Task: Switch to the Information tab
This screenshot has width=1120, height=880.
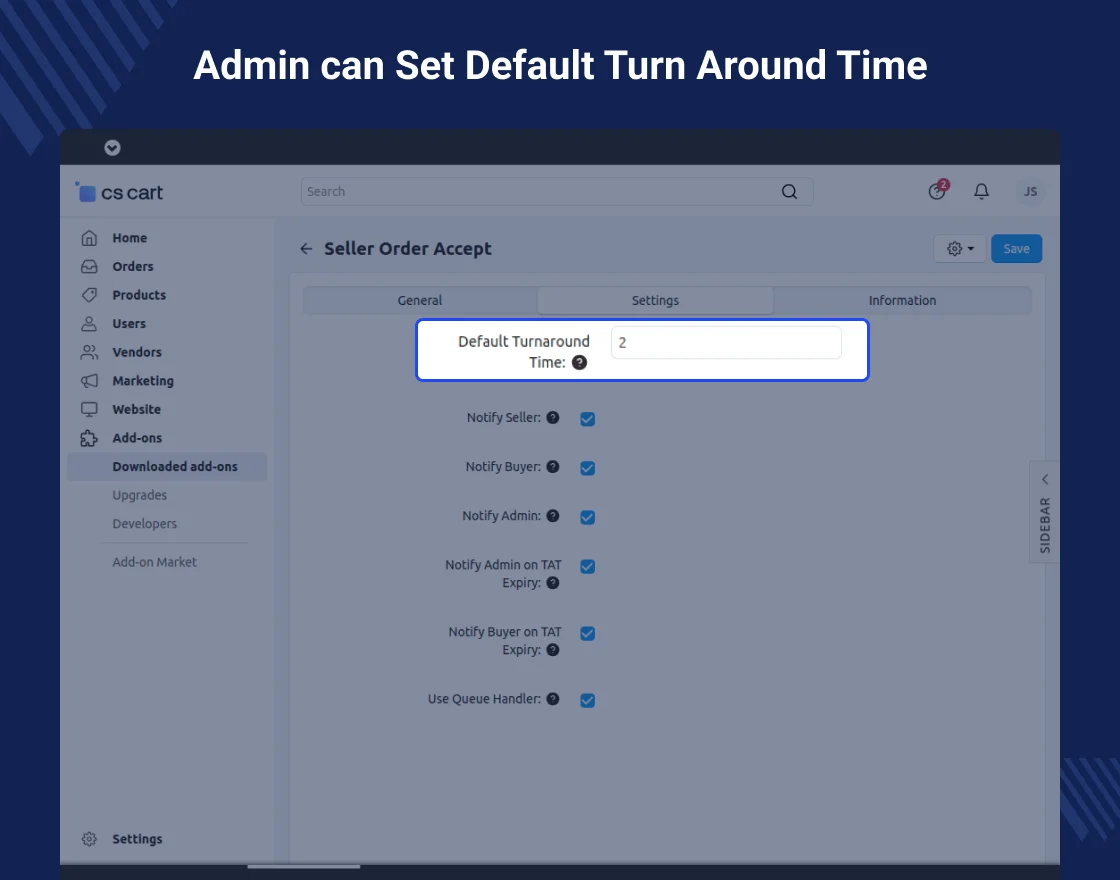Action: pos(902,301)
